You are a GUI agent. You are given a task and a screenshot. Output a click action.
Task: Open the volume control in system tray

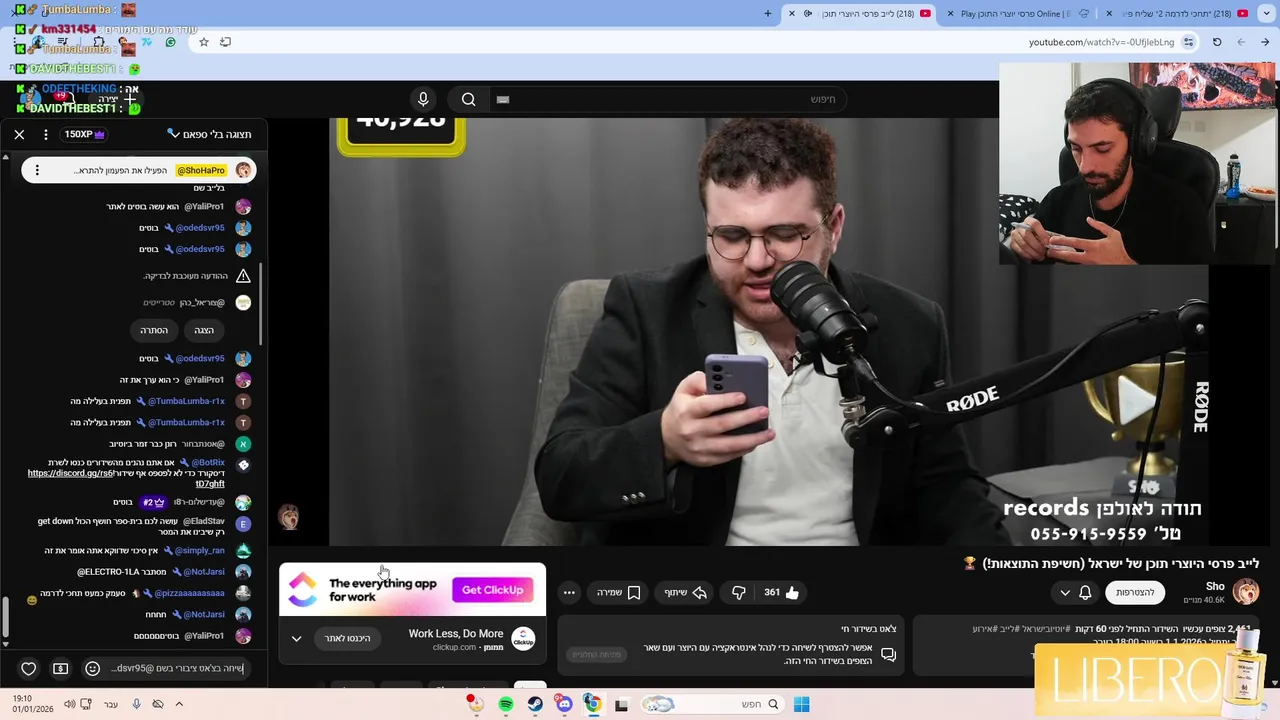click(69, 704)
